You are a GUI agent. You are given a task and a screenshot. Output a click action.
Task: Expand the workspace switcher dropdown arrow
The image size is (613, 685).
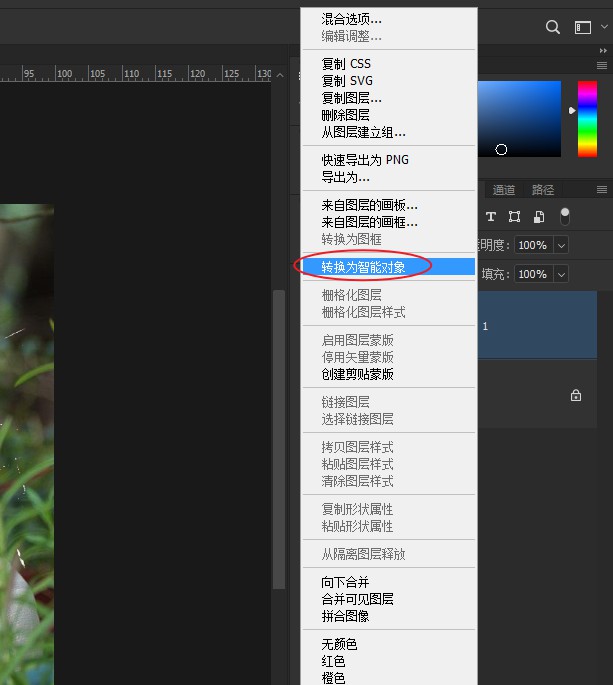(604, 27)
